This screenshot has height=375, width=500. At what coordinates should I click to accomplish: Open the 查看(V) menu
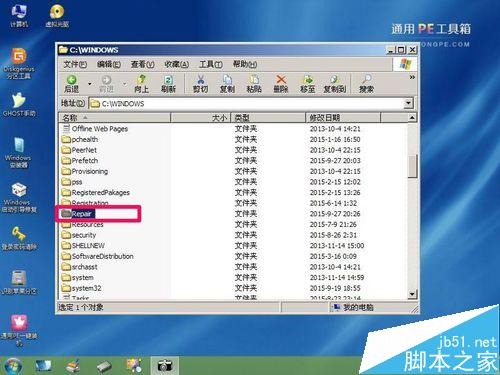pyautogui.click(x=142, y=64)
